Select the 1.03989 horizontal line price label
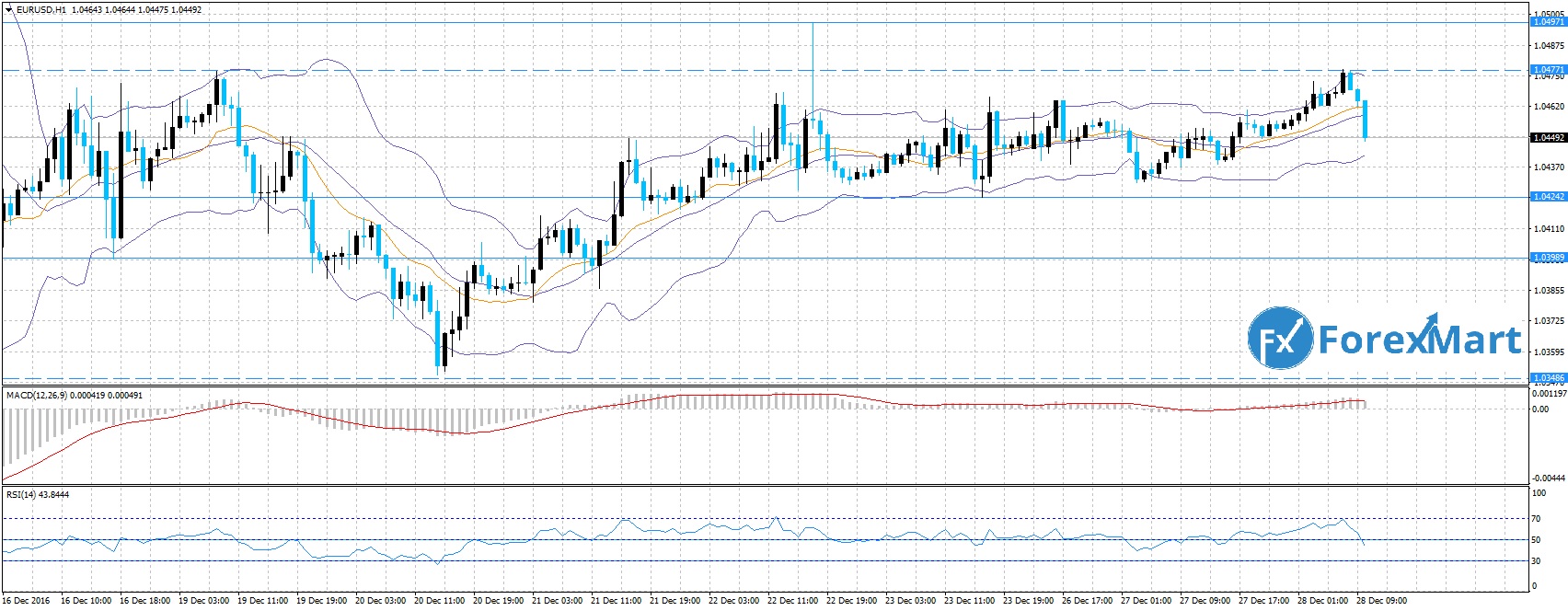The height and width of the screenshot is (611, 1568). [x=1548, y=258]
